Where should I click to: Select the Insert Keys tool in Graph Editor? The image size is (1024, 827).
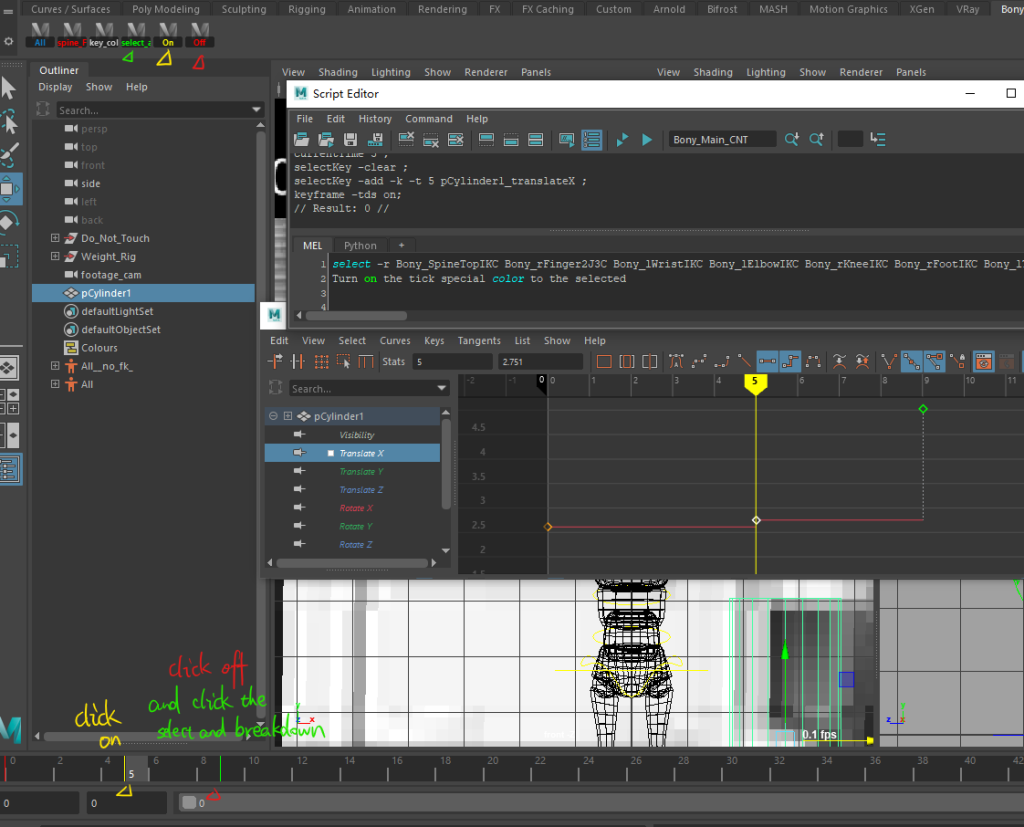click(x=298, y=361)
